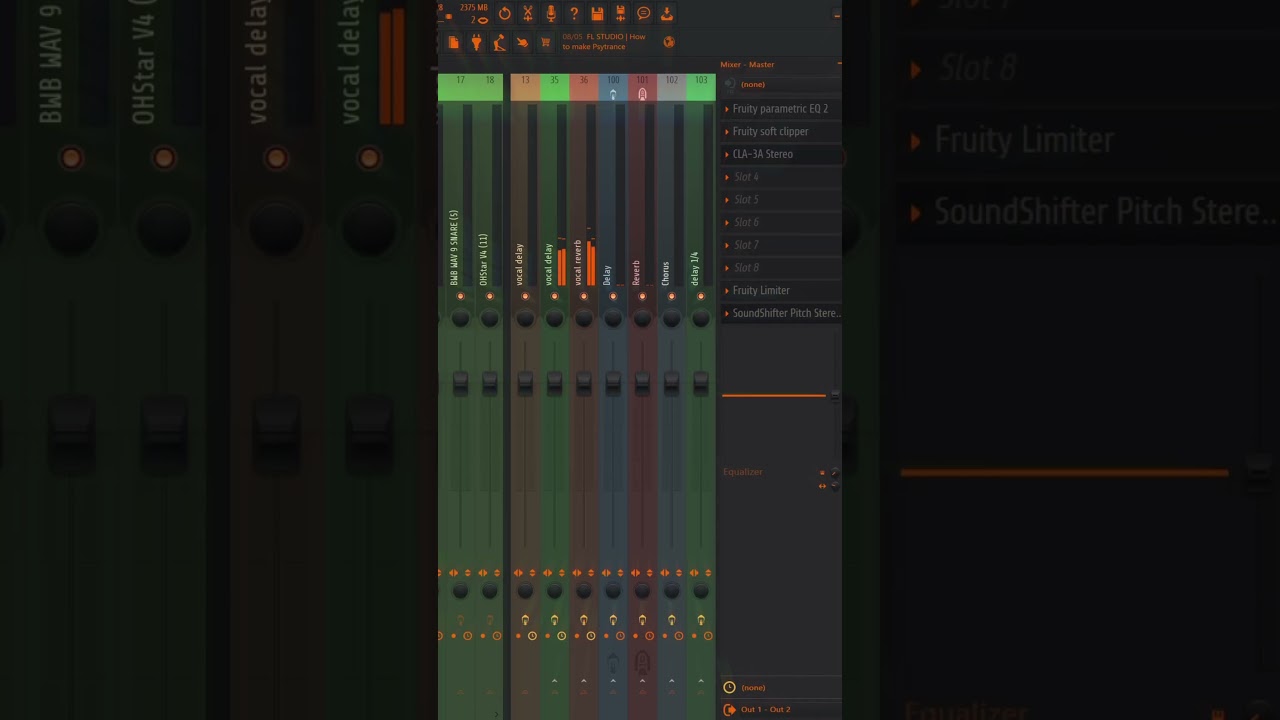Open the question mark help icon
Image resolution: width=1280 pixels, height=720 pixels.
[574, 14]
